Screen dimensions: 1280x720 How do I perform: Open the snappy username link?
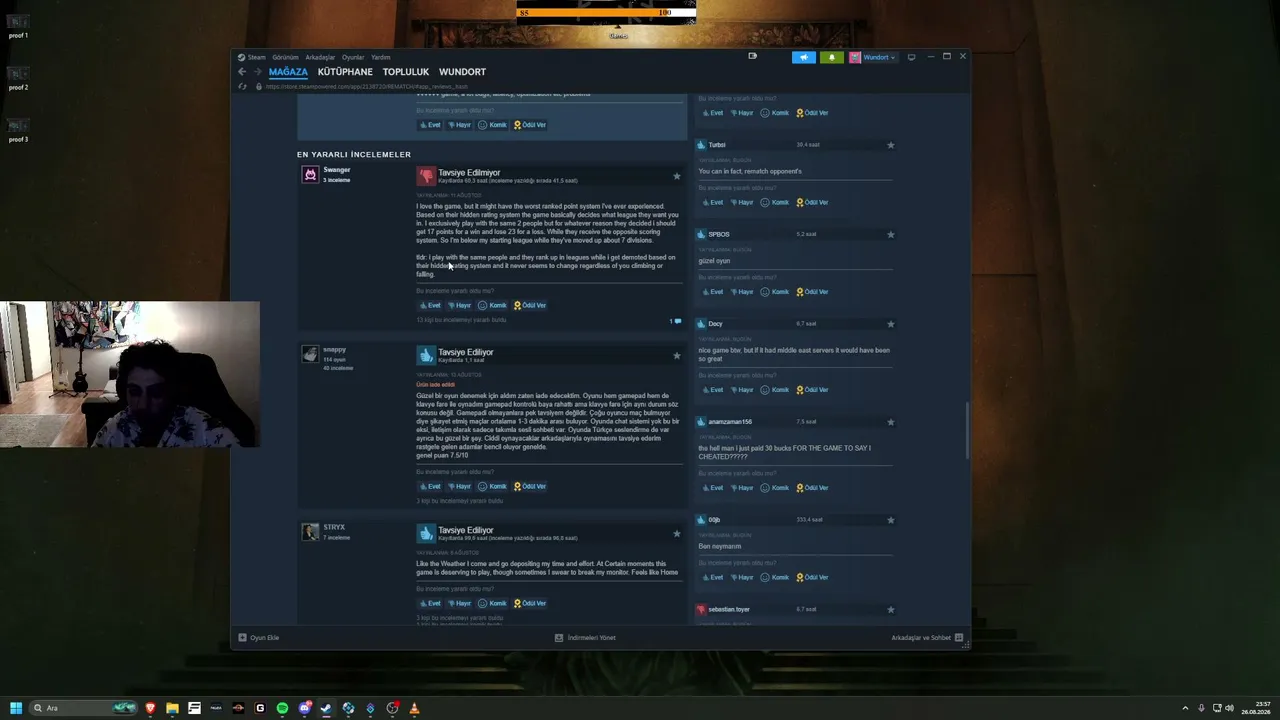334,350
